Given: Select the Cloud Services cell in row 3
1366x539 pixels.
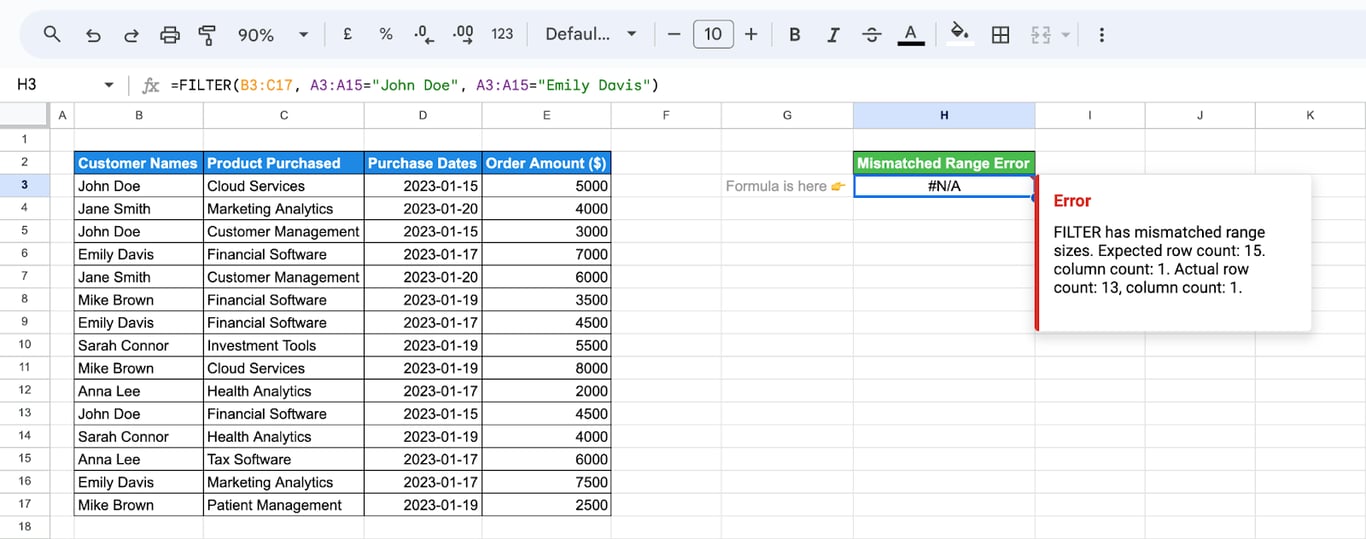Looking at the screenshot, I should coord(284,186).
